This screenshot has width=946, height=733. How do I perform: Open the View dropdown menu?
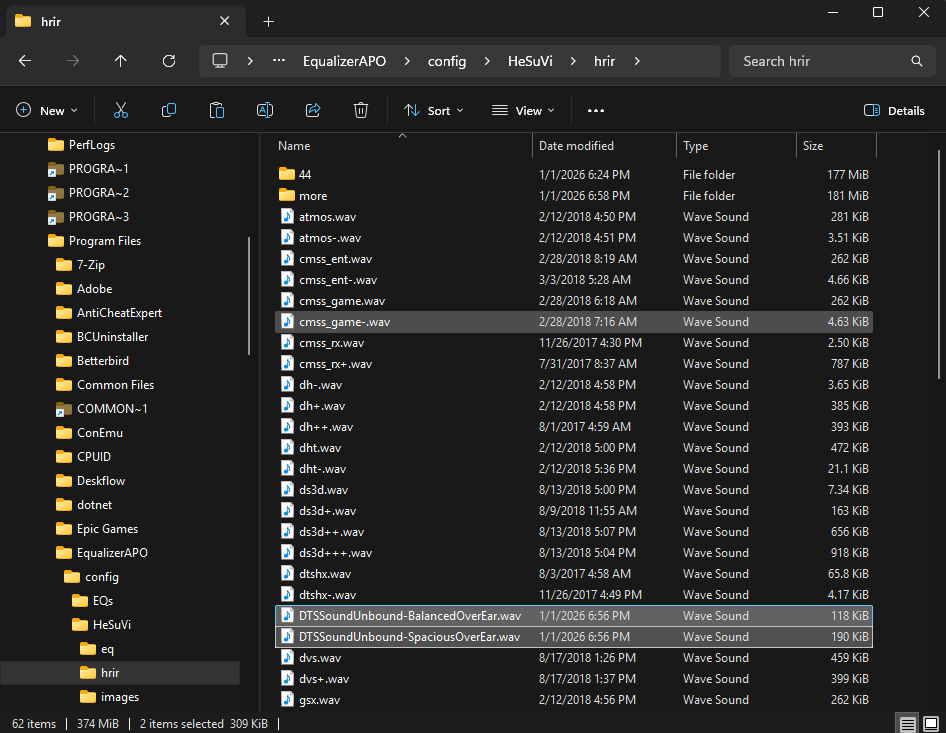520,110
